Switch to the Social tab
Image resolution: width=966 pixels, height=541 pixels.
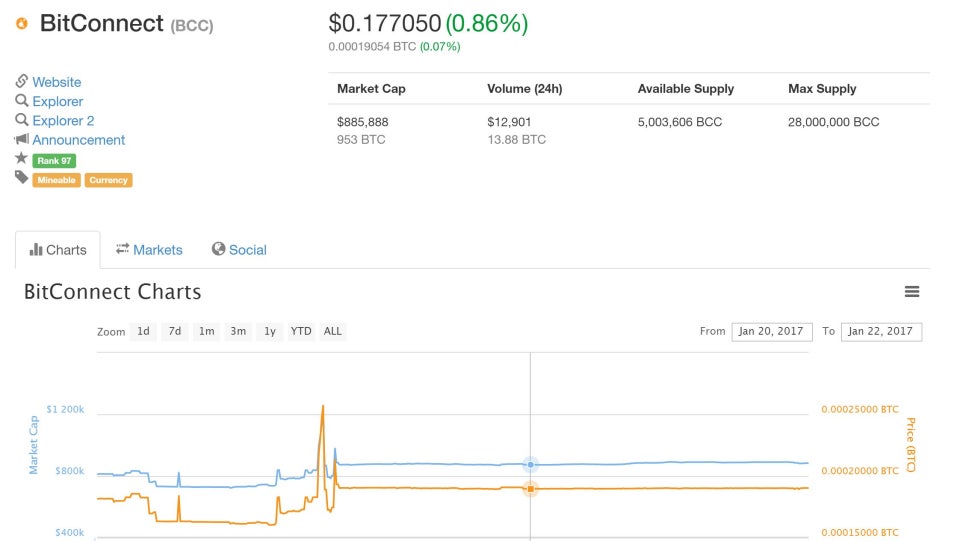pos(239,250)
